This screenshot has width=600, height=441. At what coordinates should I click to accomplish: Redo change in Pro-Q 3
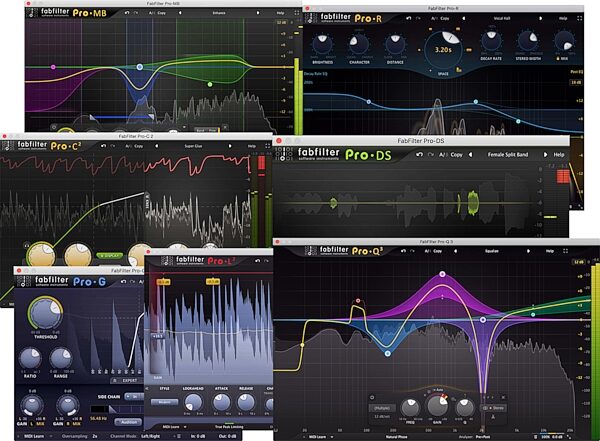[412, 251]
